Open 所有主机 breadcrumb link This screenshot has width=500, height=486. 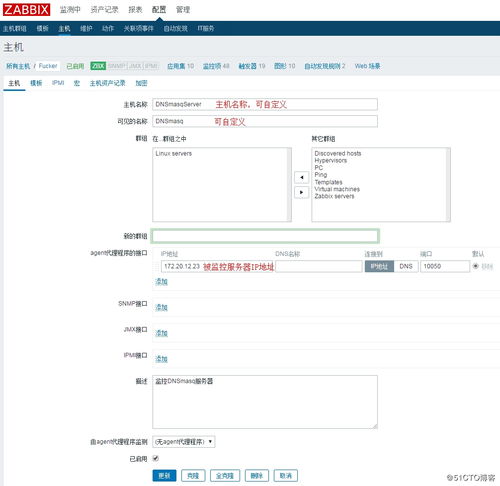(x=18, y=66)
